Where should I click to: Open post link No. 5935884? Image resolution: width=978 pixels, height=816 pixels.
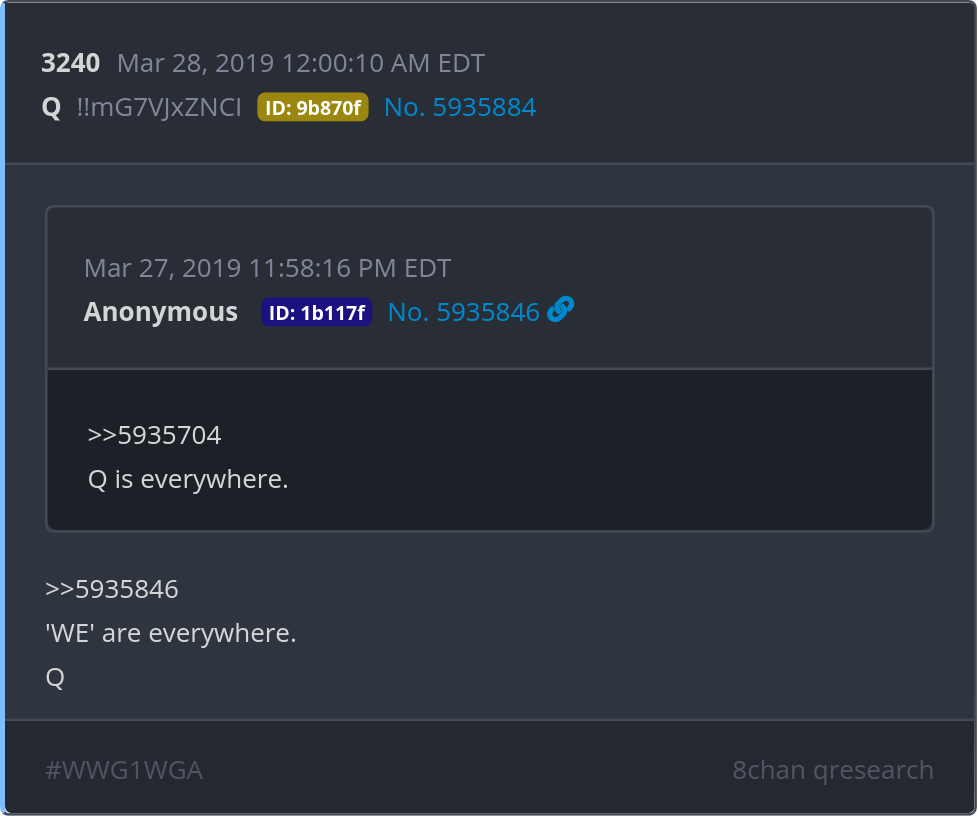(x=460, y=108)
